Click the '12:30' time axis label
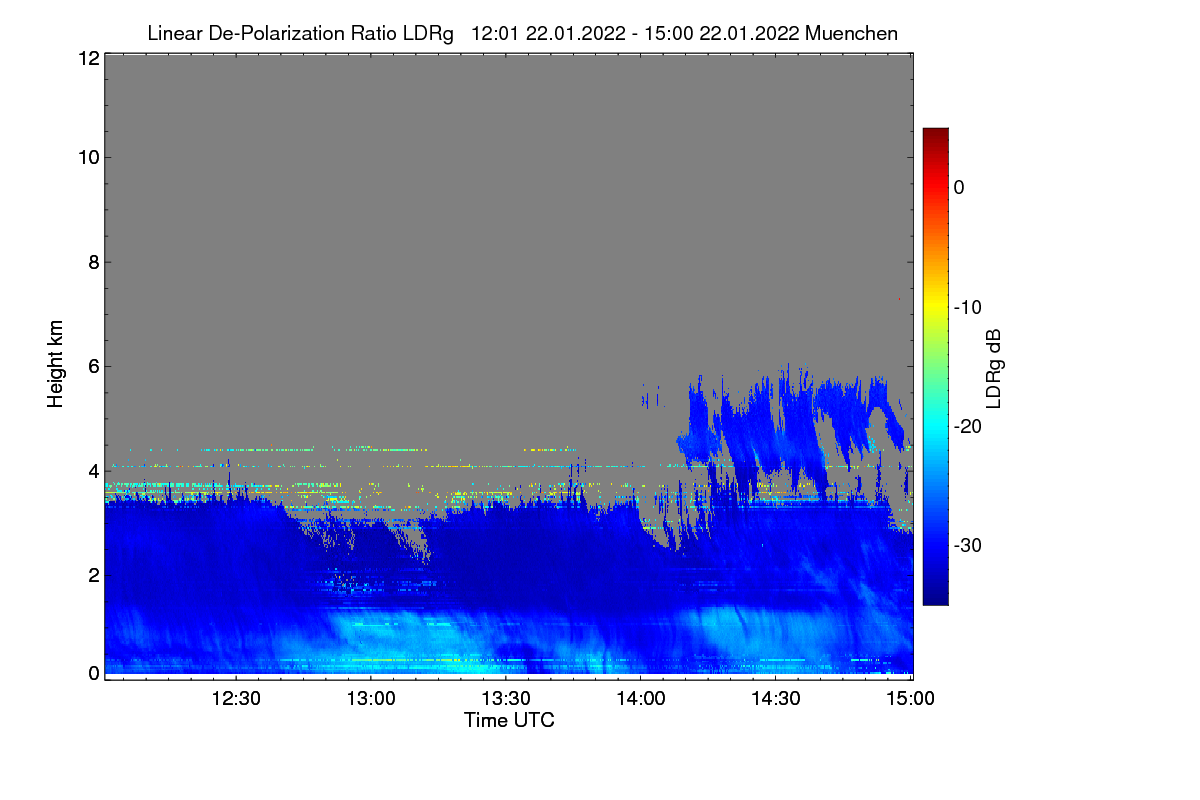 tap(236, 700)
